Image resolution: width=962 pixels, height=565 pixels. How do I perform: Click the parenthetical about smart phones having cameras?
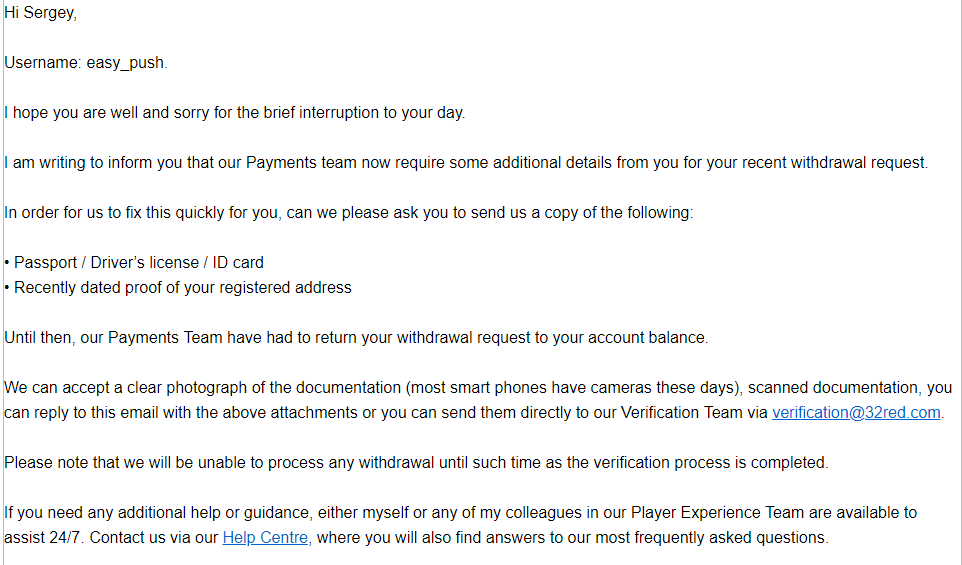[573, 388]
